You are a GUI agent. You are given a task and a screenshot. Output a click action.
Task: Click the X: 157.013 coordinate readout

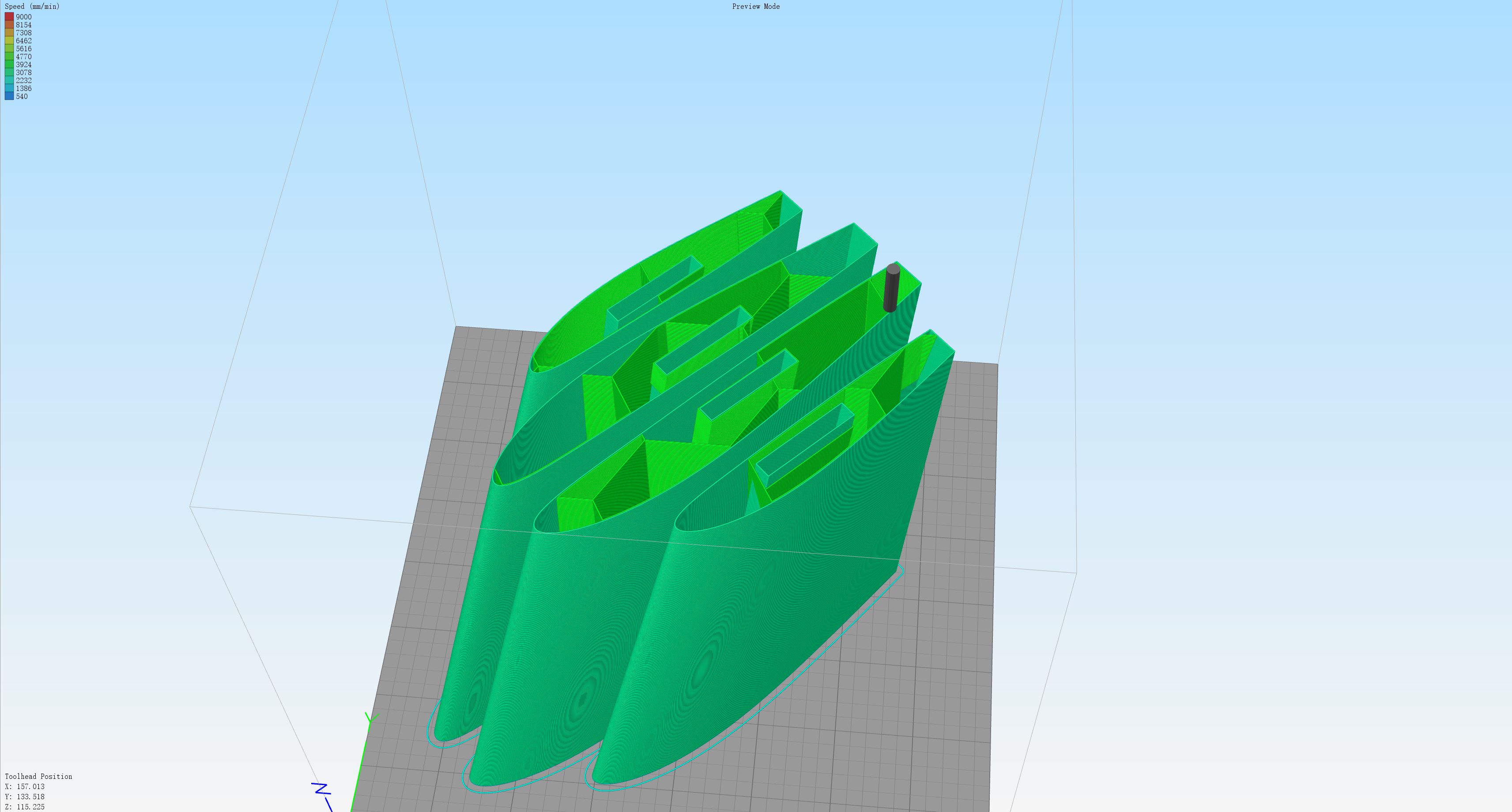(25, 787)
